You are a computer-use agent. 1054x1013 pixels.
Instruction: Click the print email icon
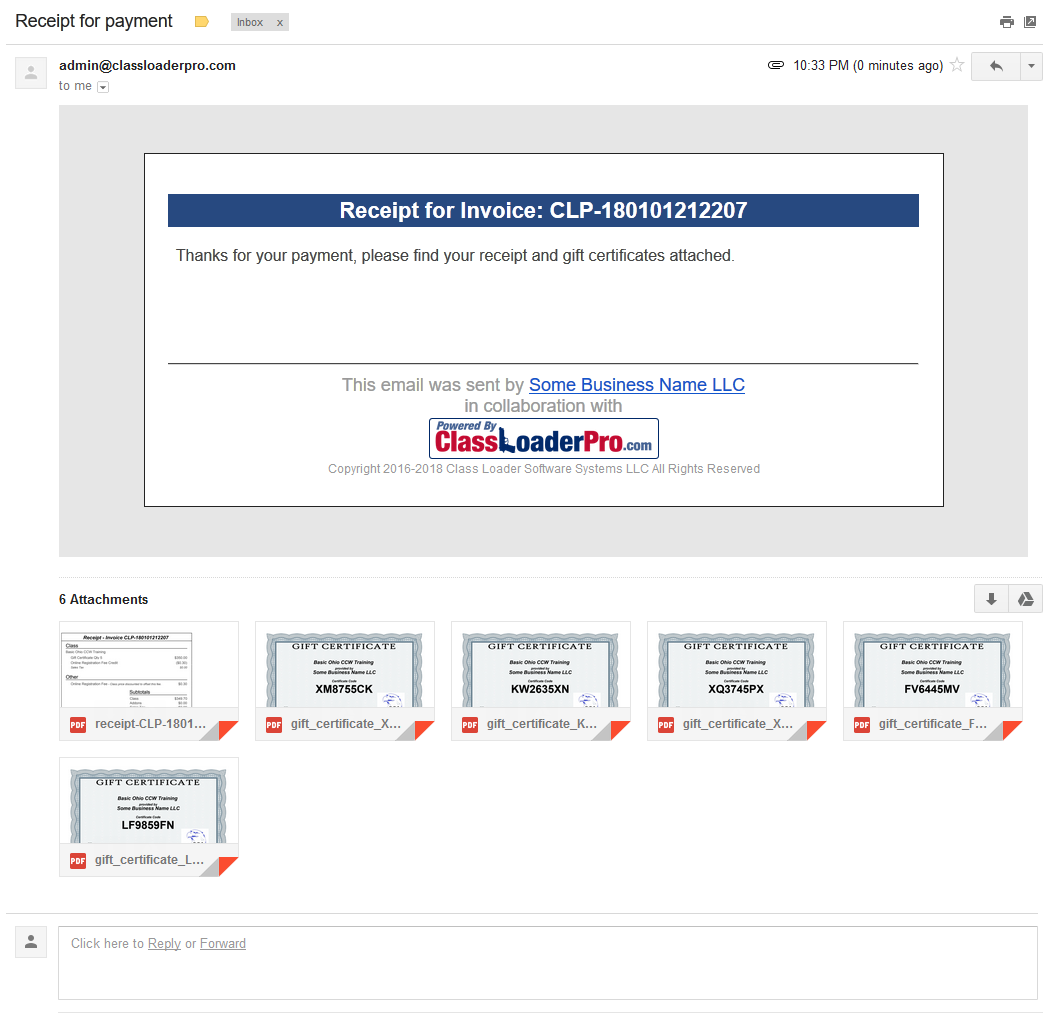pyautogui.click(x=1006, y=22)
